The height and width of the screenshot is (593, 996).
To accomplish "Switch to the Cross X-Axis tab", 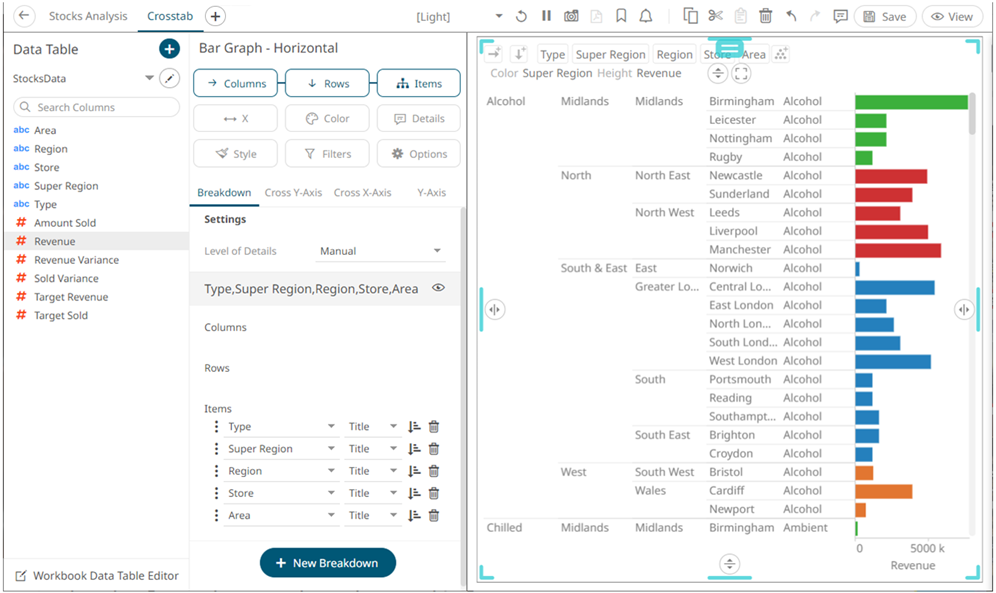I will (x=362, y=192).
